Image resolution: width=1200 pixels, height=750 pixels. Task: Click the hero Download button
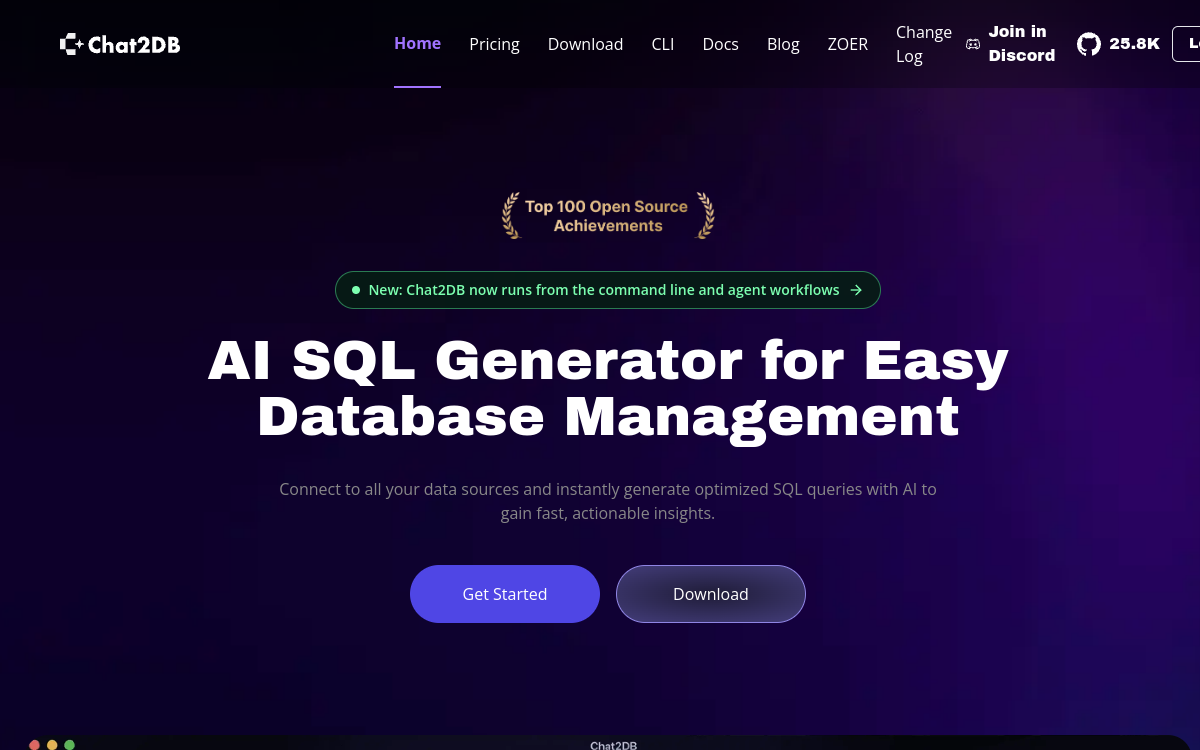[711, 594]
